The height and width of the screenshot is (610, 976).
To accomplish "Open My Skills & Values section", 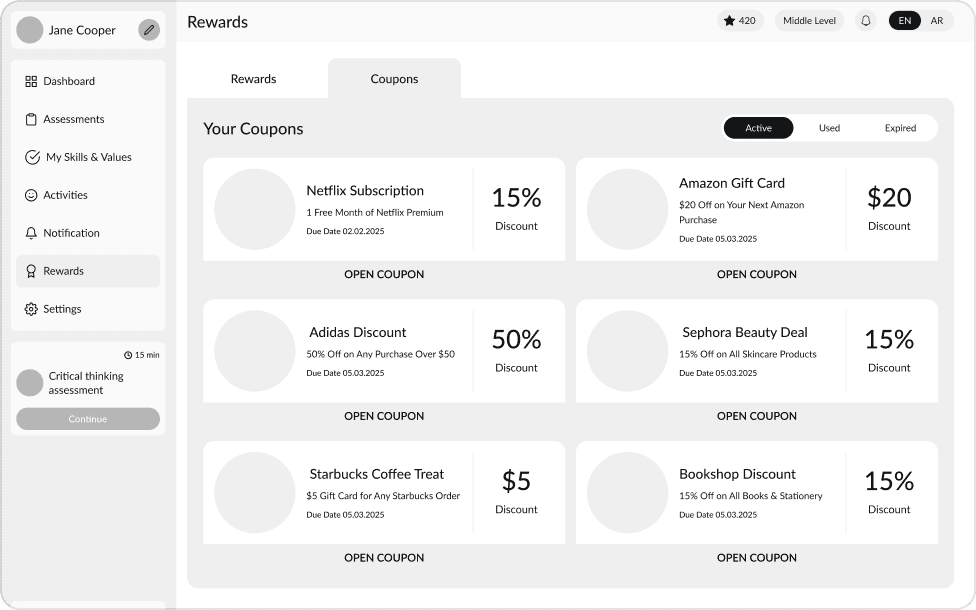I will tap(33, 157).
